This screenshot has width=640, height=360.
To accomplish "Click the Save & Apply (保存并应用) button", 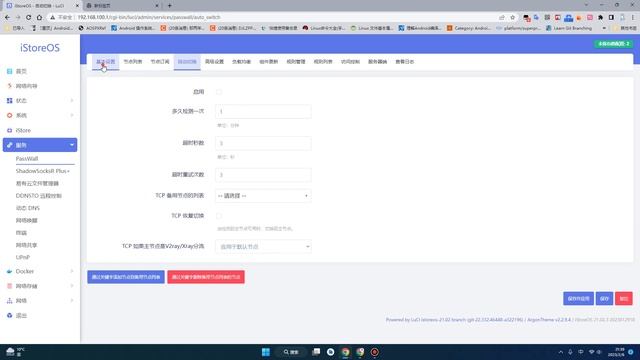I will click(x=578, y=298).
